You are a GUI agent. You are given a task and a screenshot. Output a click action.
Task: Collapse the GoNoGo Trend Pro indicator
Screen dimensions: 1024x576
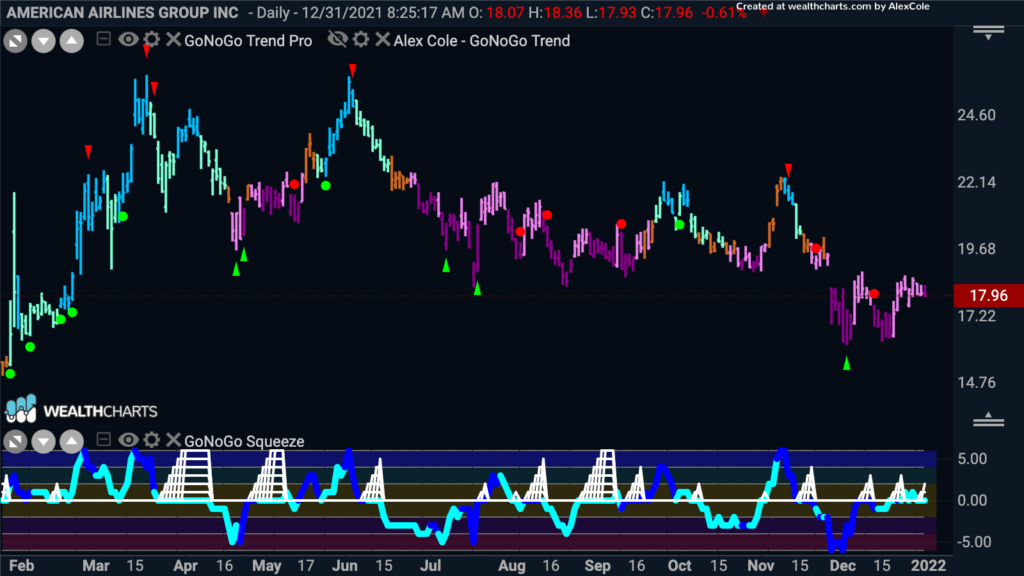[x=103, y=39]
